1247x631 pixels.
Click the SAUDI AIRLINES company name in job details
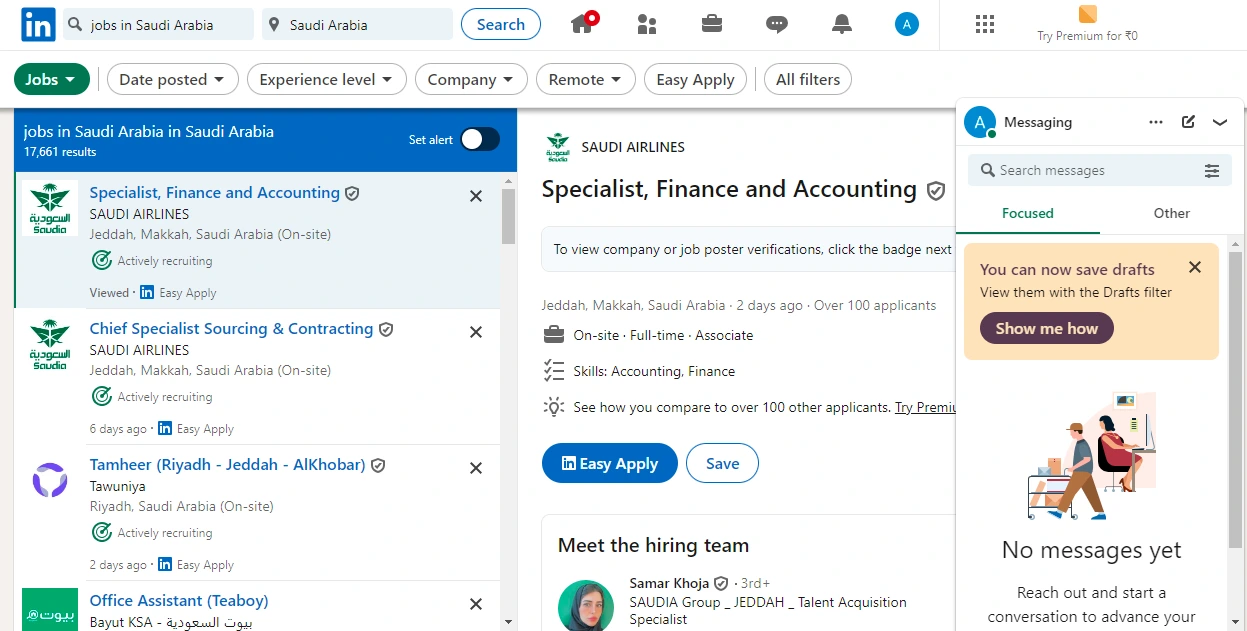[x=633, y=147]
